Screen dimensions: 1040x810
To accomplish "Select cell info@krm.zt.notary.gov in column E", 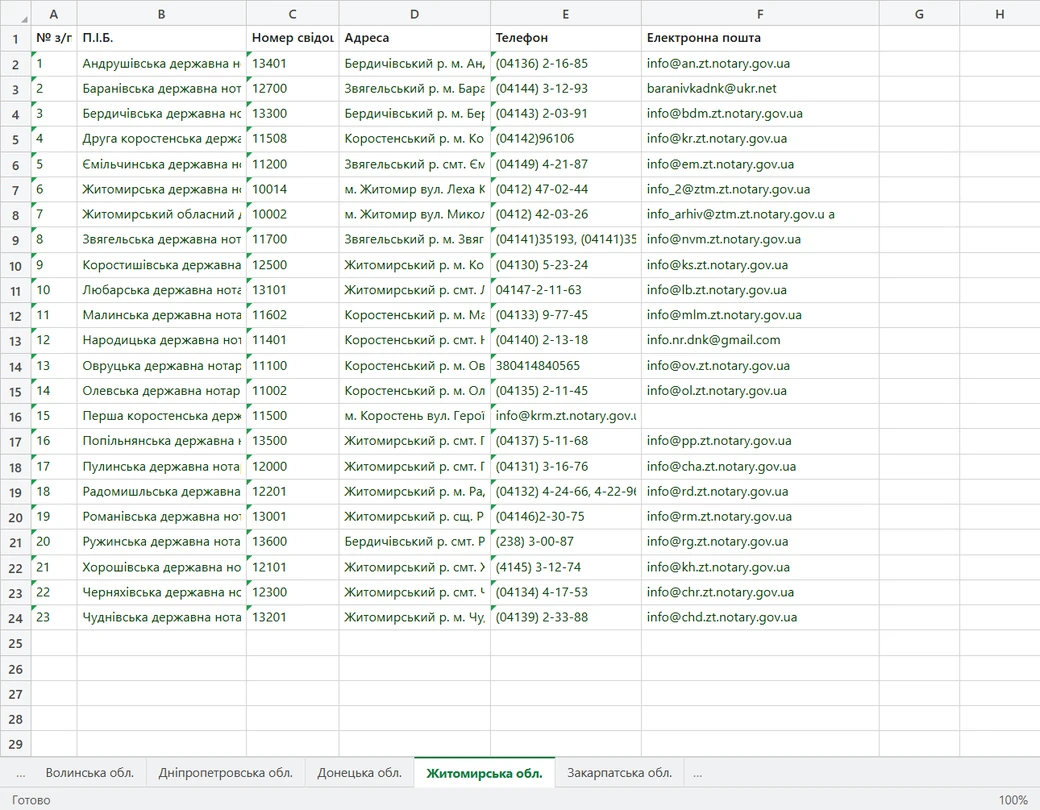I will (x=566, y=416).
